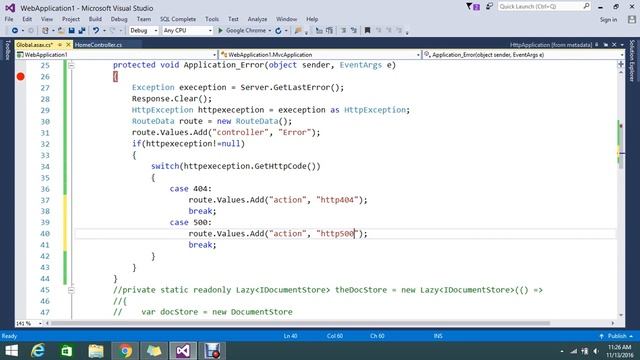This screenshot has width=640, height=360.
Task: Expand the Google Chrome browser target dropdown
Action: (x=270, y=31)
